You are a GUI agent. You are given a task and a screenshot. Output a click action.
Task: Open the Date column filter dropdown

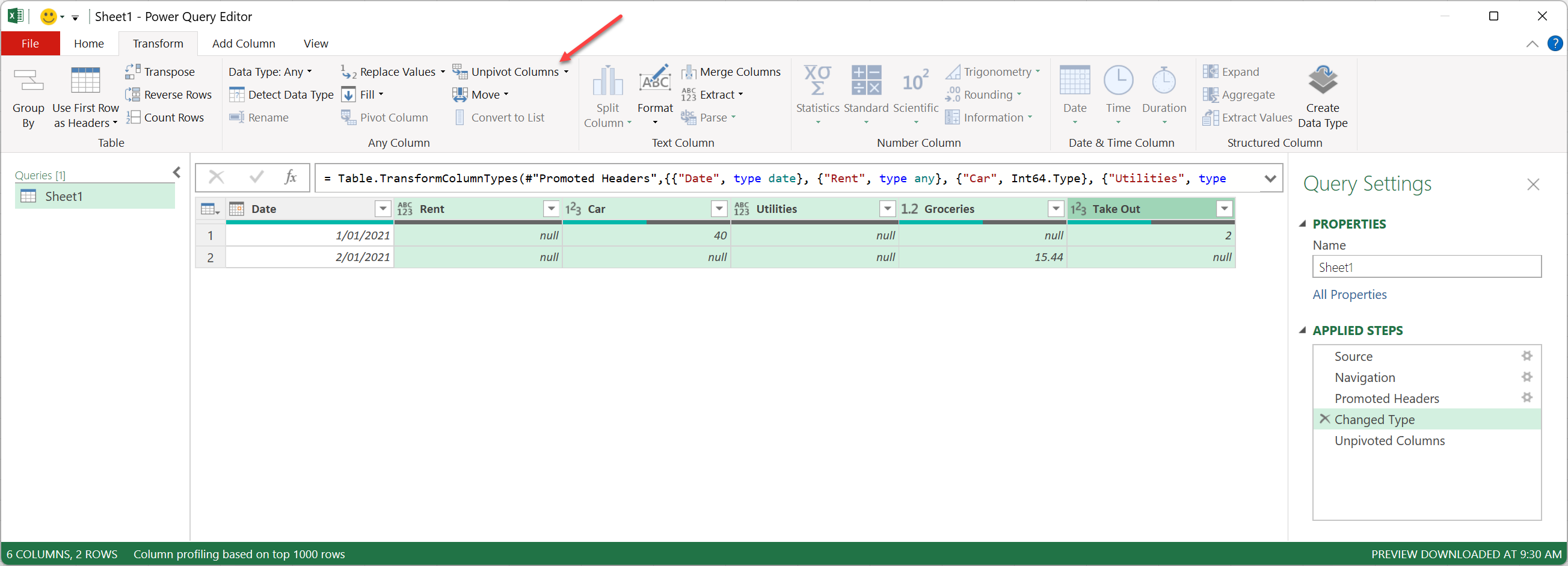(383, 209)
